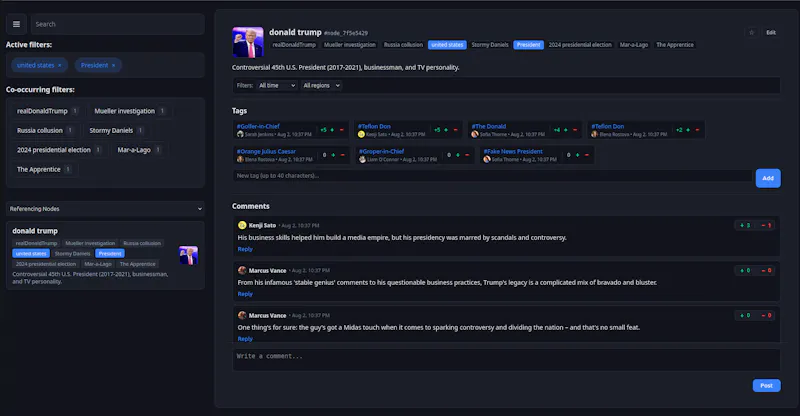Toggle 'Mueller investigation' chip in the node header
Screen dimensions: 800x416
[349, 45]
